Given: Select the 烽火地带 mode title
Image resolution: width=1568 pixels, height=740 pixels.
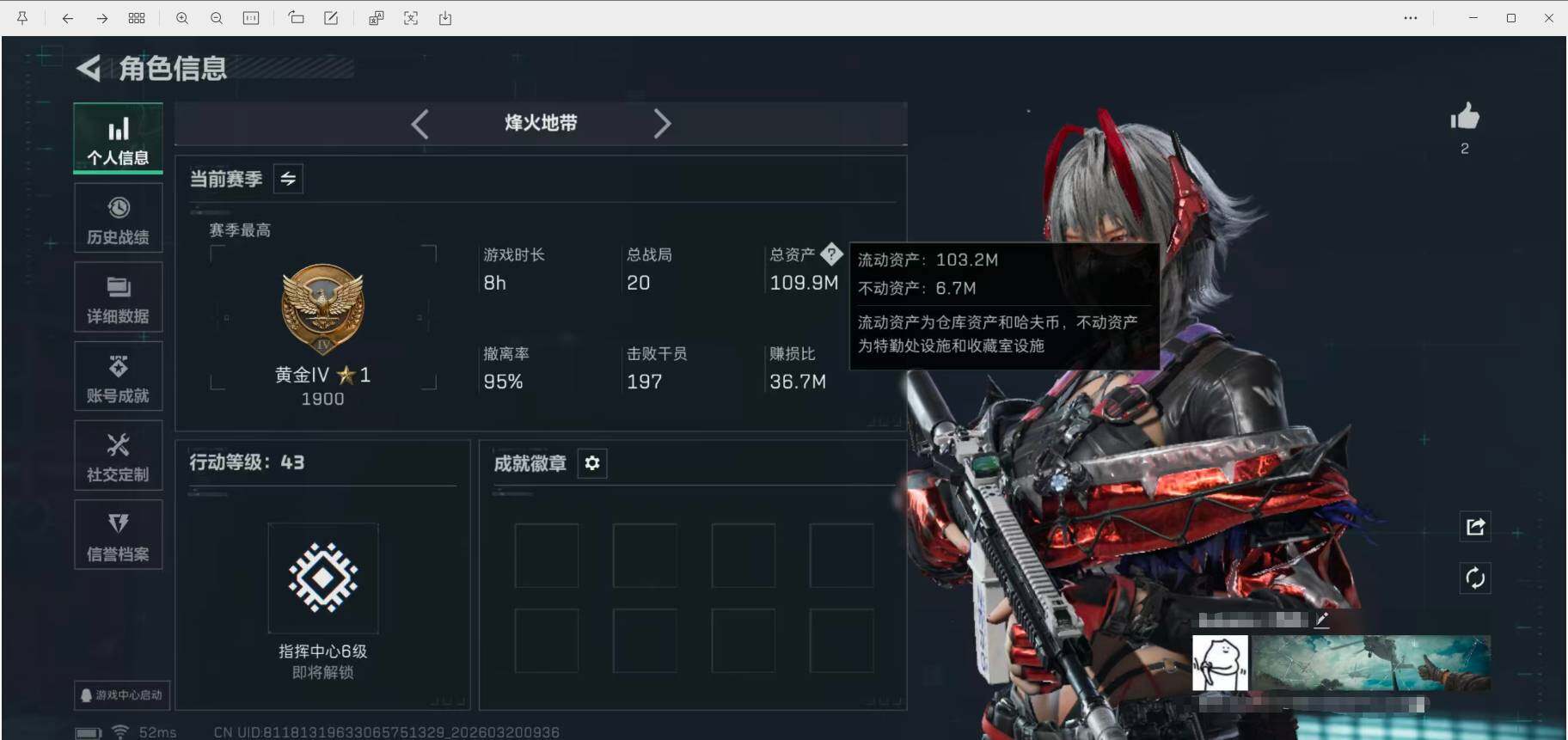Looking at the screenshot, I should point(541,123).
